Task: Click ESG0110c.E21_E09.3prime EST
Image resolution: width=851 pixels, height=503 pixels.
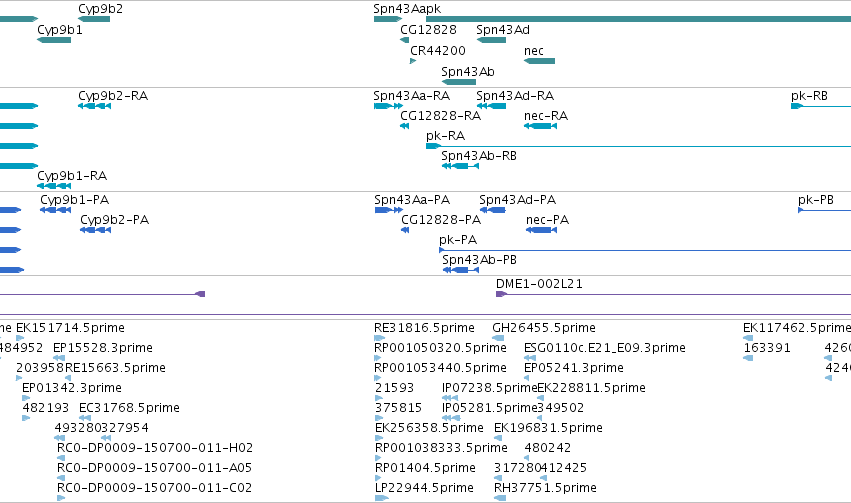Action: tap(530, 358)
